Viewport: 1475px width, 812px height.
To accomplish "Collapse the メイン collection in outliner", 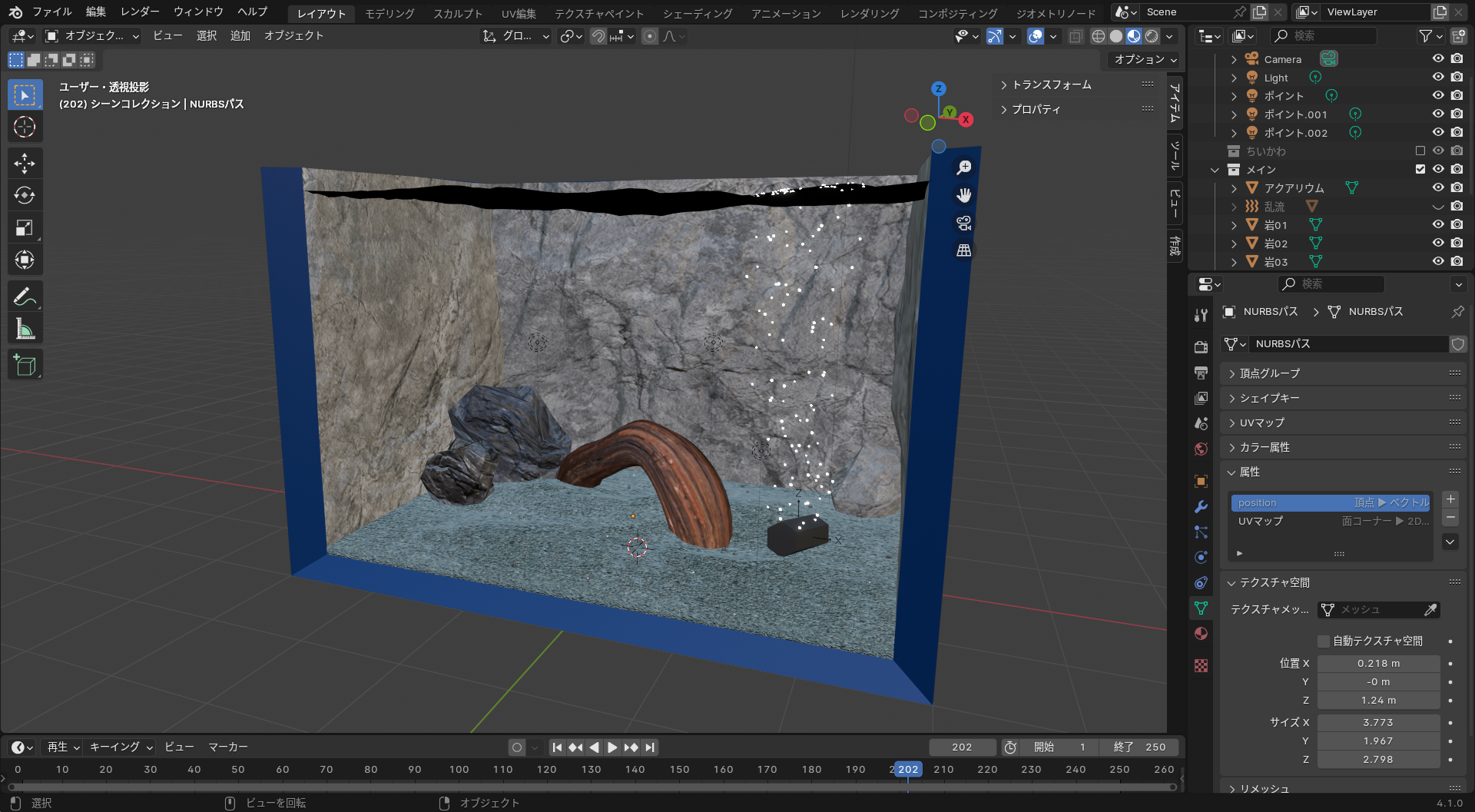I will click(1215, 170).
